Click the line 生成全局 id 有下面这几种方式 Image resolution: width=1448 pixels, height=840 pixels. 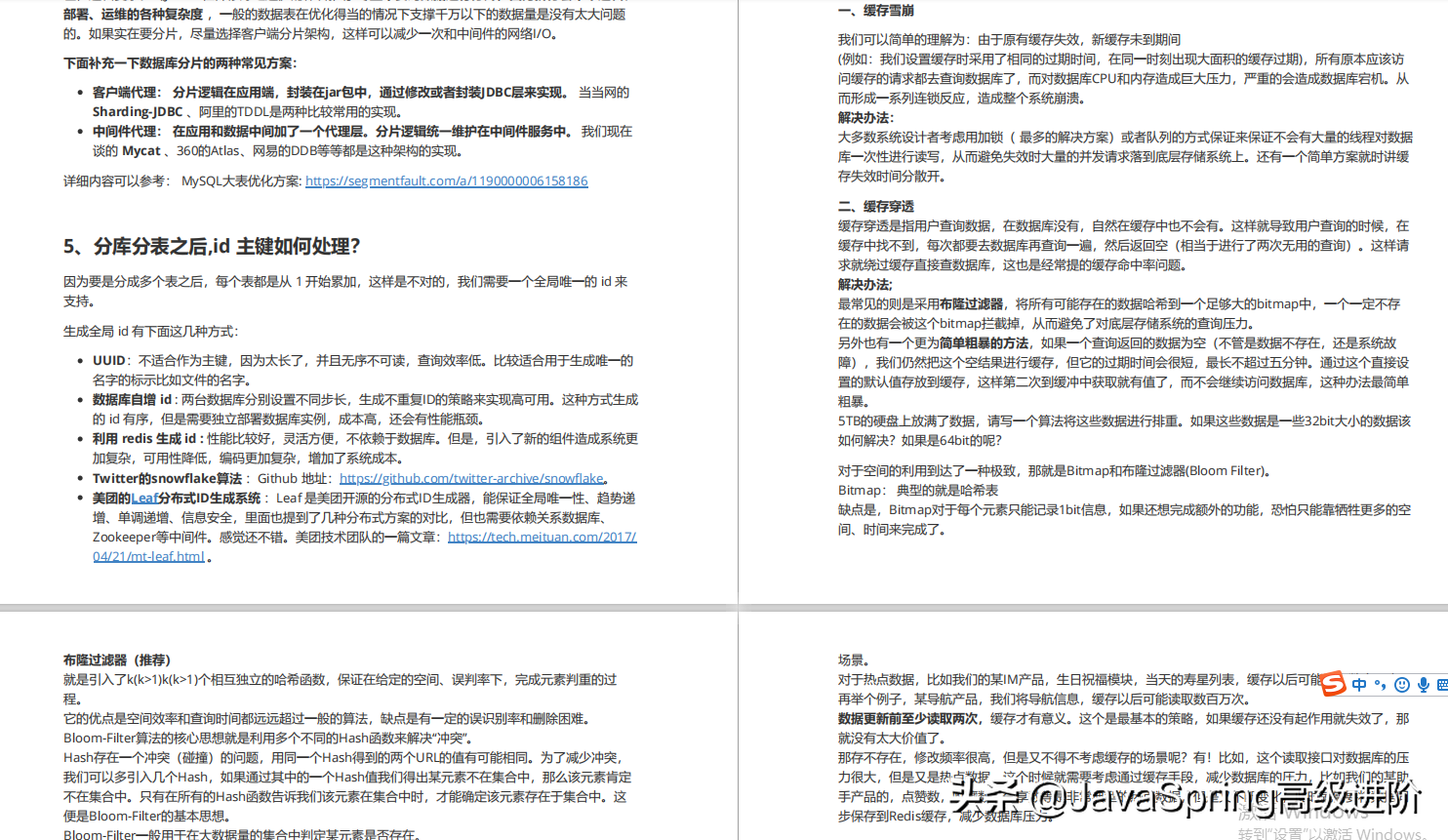click(x=150, y=331)
